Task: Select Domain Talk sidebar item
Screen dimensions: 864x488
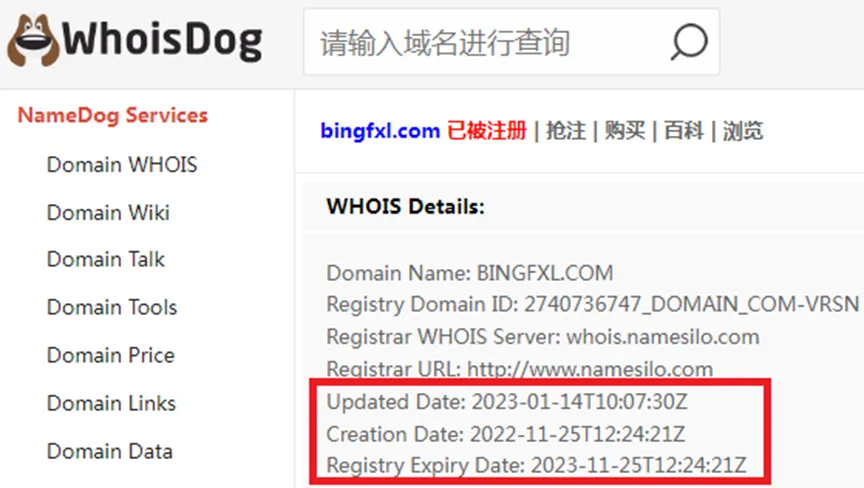Action: pyautogui.click(x=106, y=259)
